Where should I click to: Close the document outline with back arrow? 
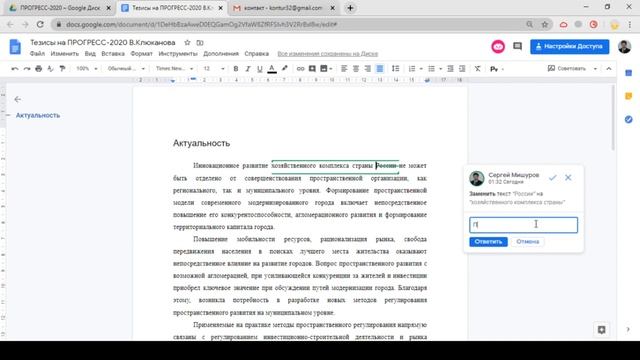pos(18,99)
